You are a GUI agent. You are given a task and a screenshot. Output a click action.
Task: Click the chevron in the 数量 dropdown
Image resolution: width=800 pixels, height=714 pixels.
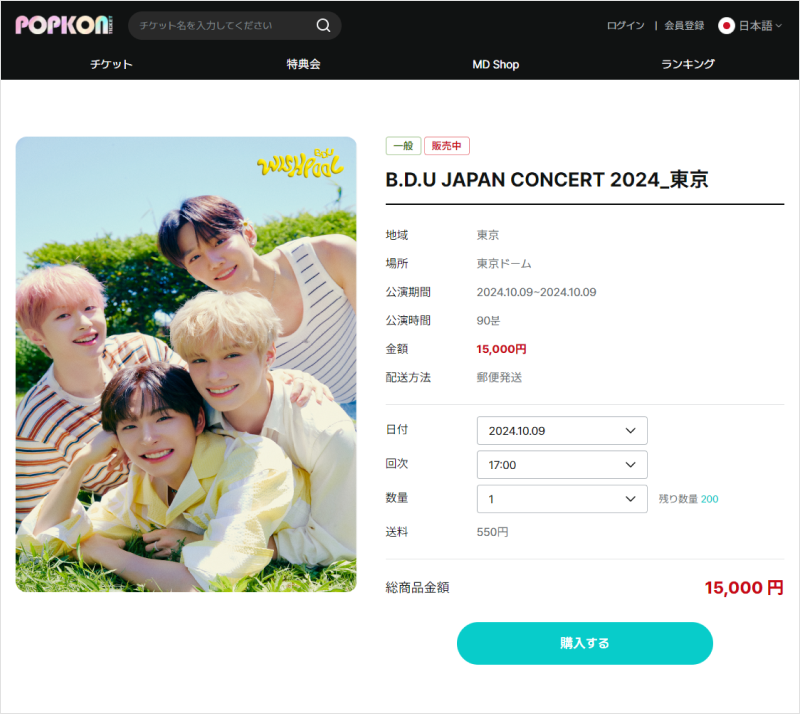click(x=630, y=499)
